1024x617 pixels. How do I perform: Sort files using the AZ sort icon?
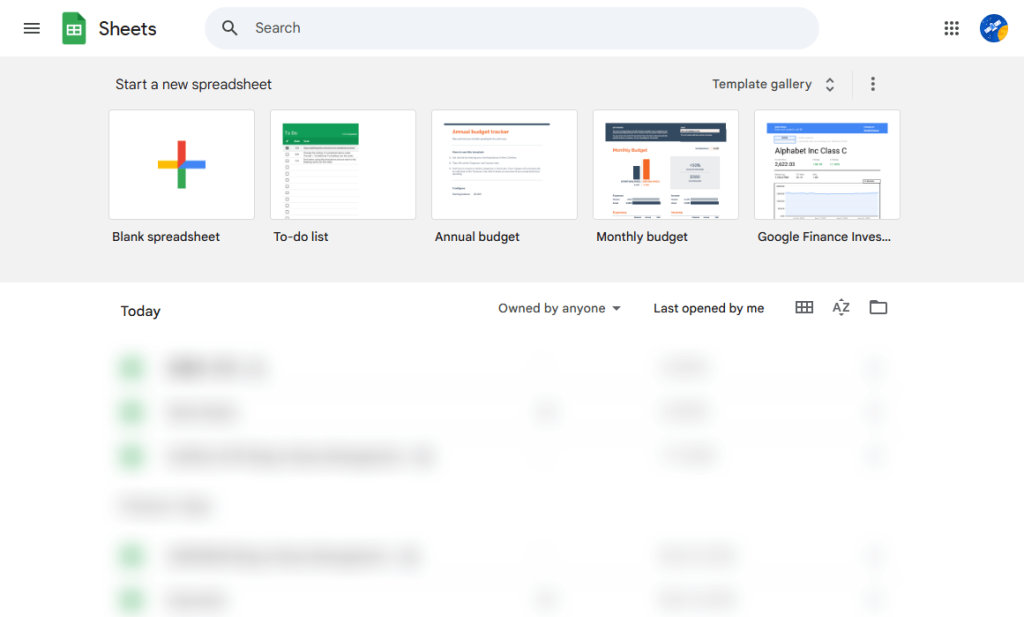[841, 307]
